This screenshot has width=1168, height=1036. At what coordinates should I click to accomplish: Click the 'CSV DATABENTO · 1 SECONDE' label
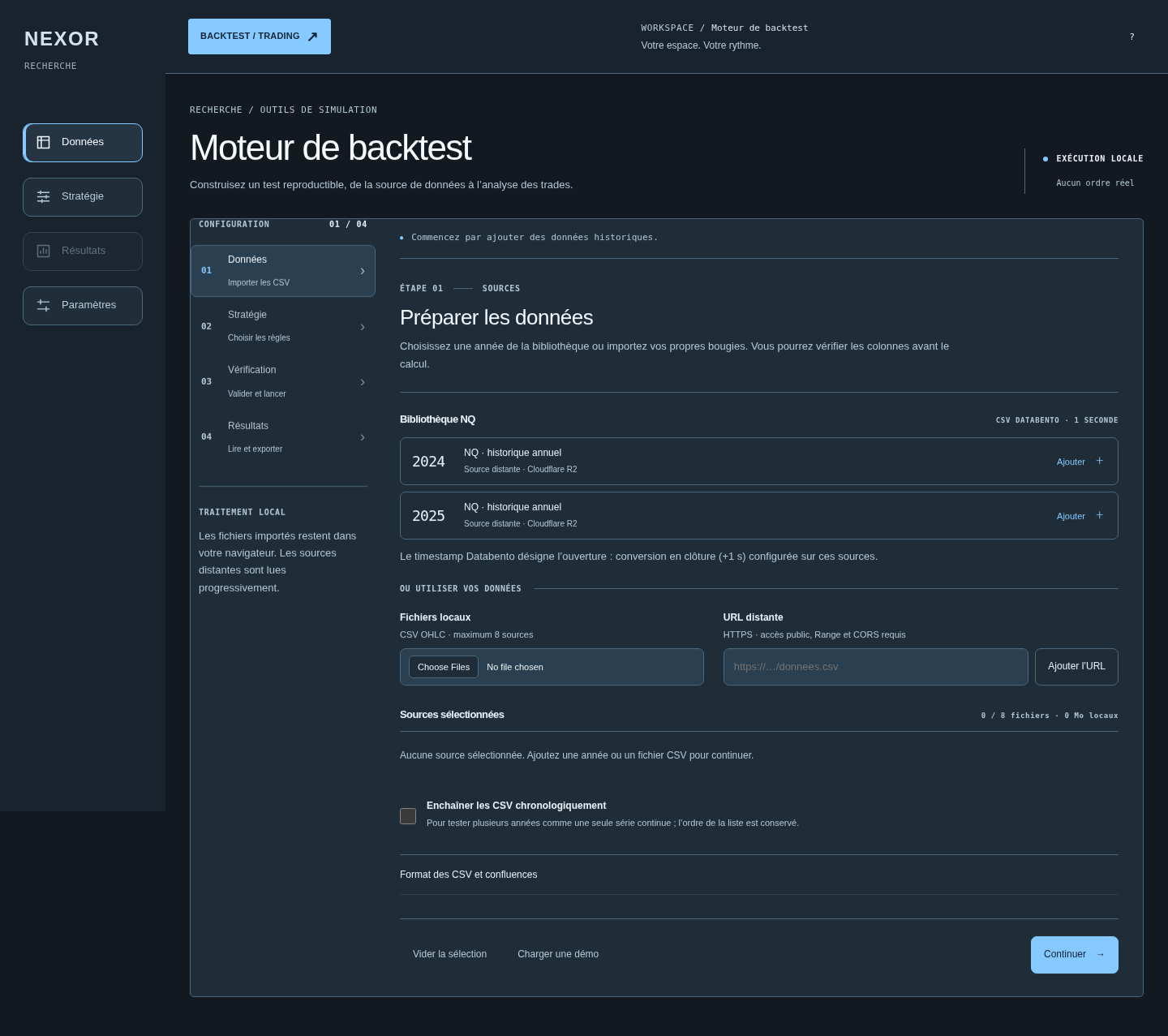1057,420
